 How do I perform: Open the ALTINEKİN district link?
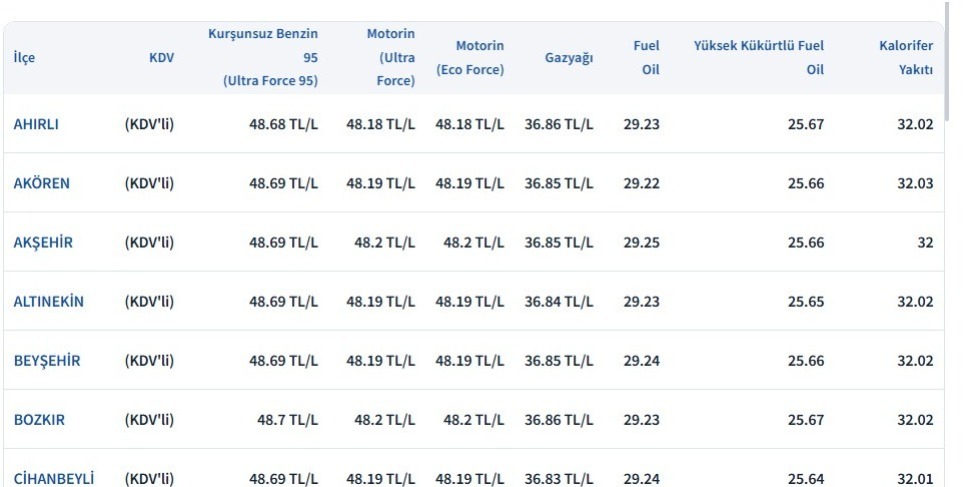click(49, 301)
